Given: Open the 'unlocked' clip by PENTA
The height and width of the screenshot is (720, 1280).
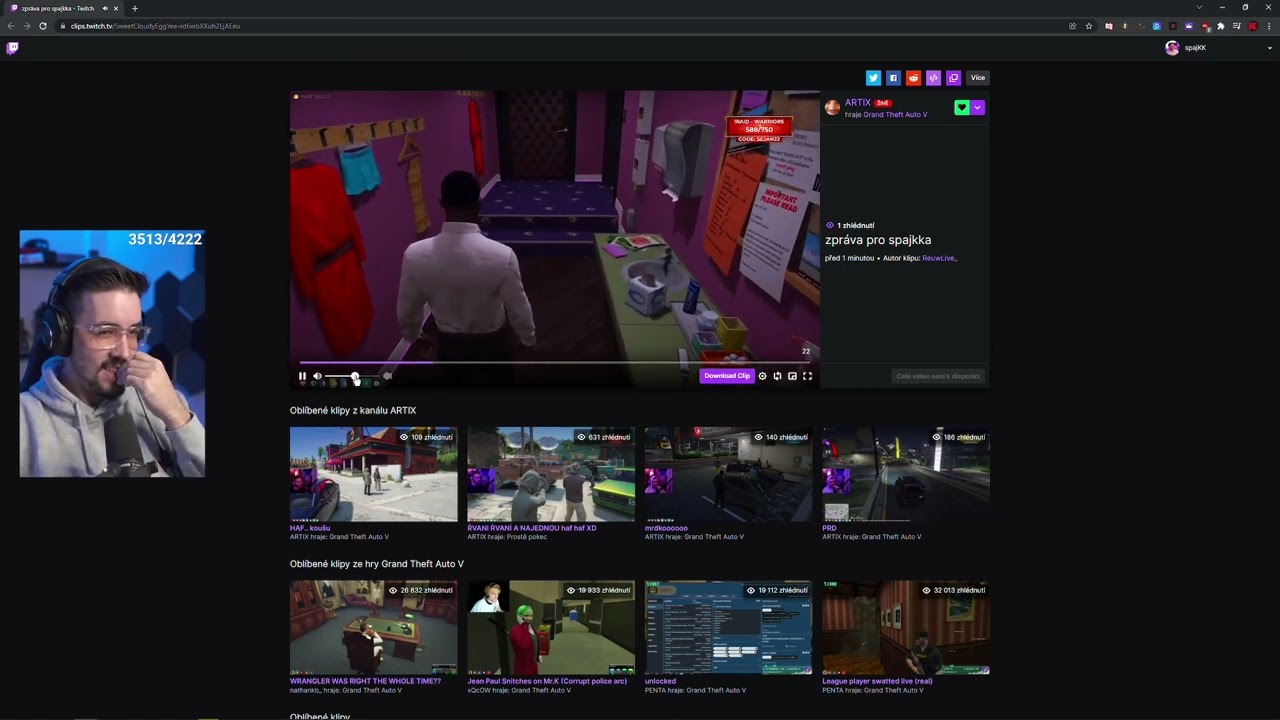Looking at the screenshot, I should point(728,627).
